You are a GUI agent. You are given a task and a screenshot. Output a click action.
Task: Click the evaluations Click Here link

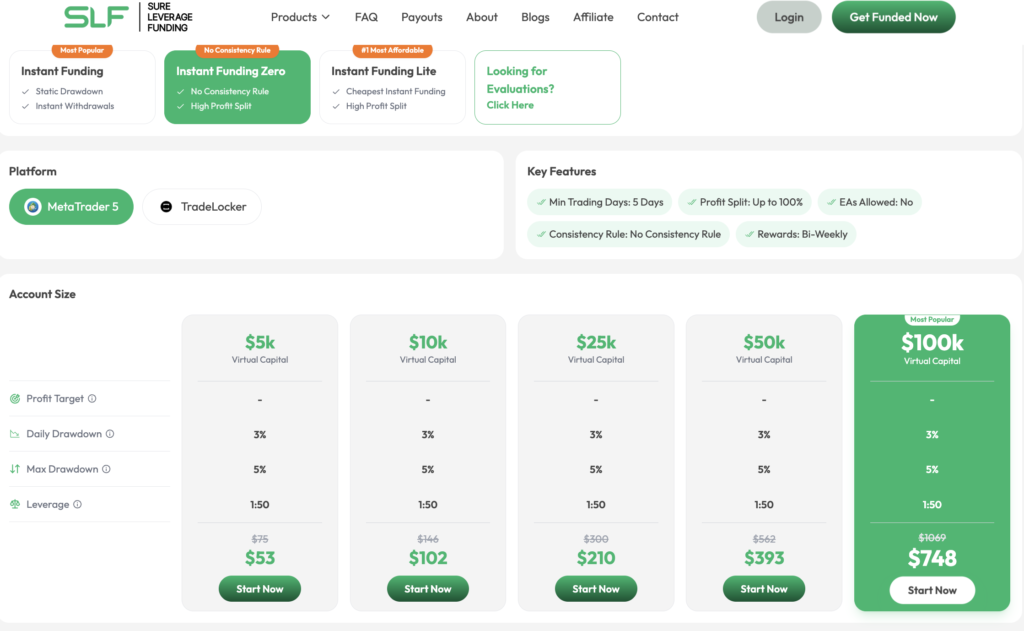[x=509, y=104]
